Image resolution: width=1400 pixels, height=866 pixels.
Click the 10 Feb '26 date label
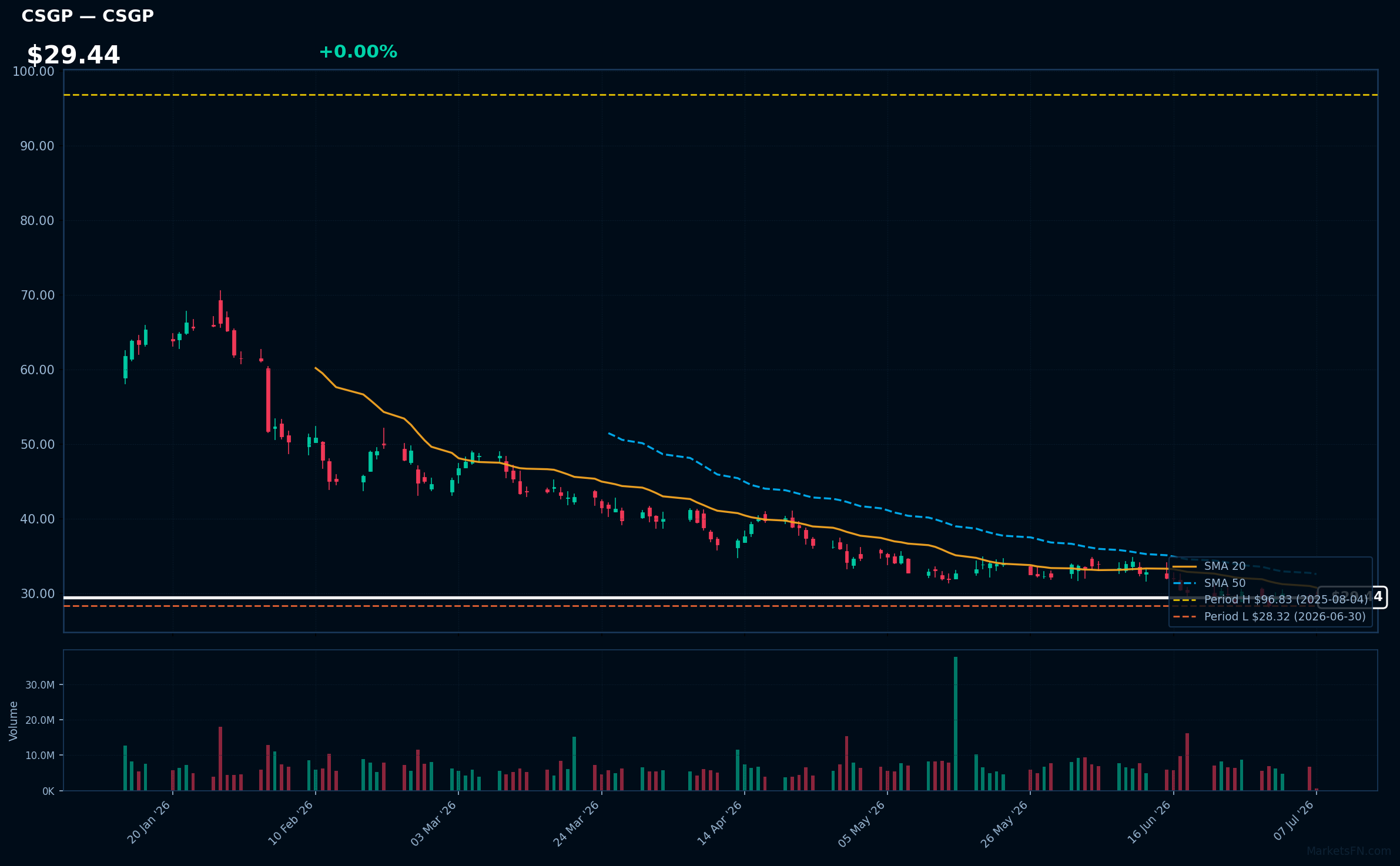[x=291, y=823]
